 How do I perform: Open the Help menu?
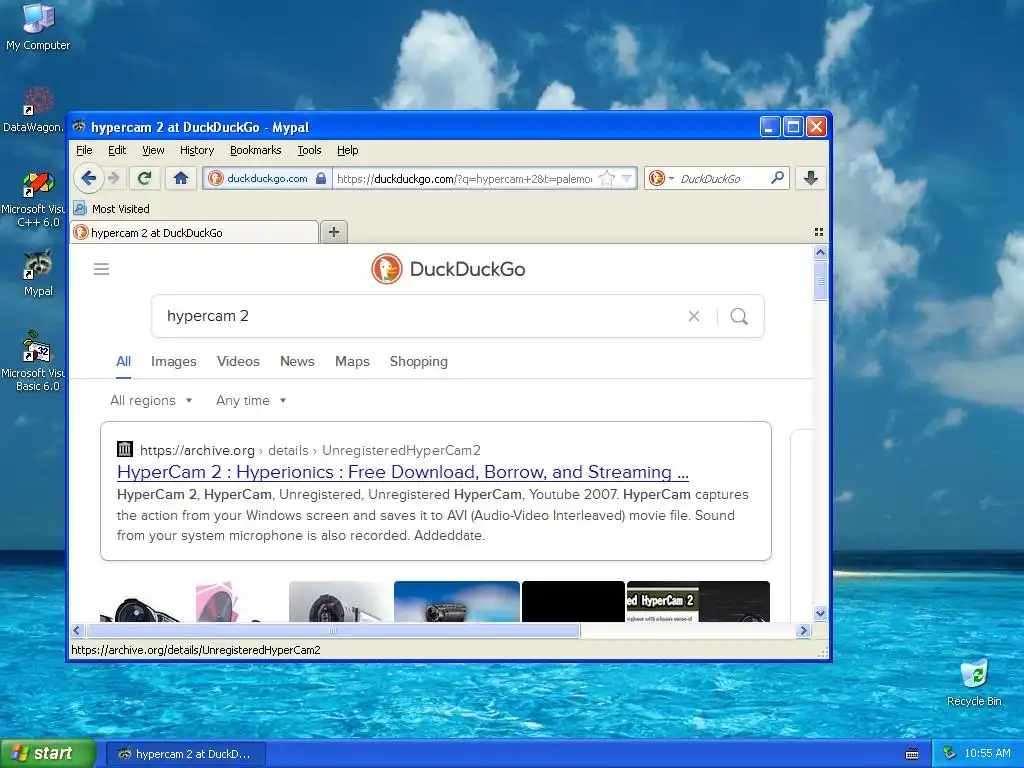pyautogui.click(x=347, y=150)
